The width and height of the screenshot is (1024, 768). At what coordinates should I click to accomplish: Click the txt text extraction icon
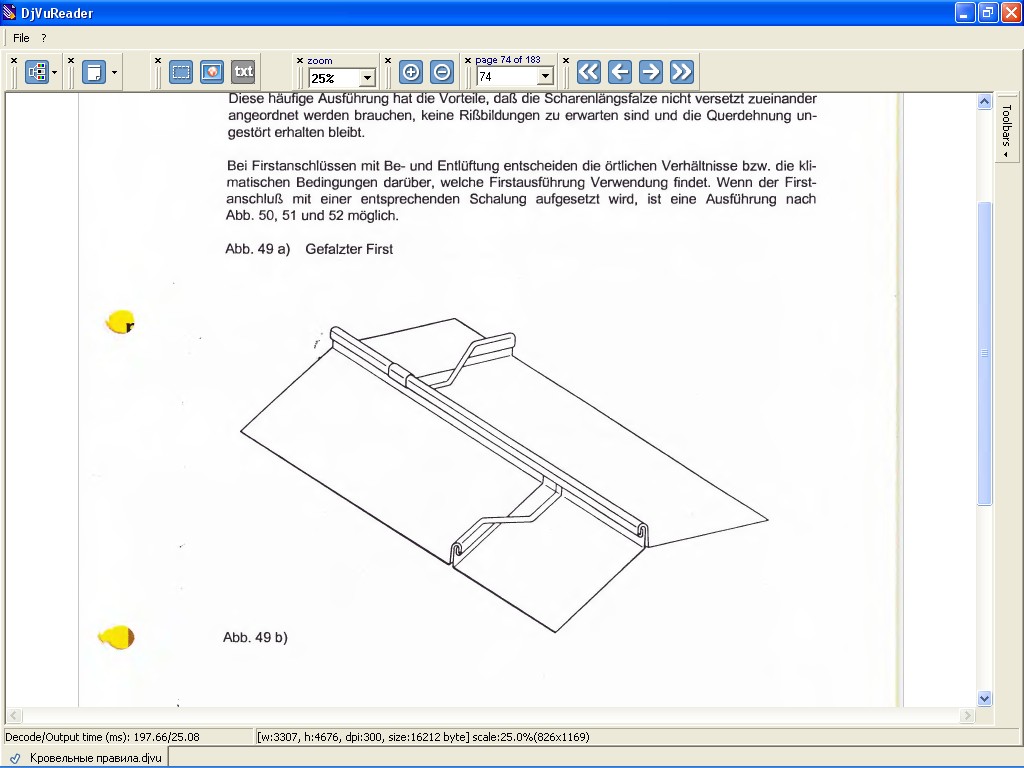pyautogui.click(x=244, y=72)
